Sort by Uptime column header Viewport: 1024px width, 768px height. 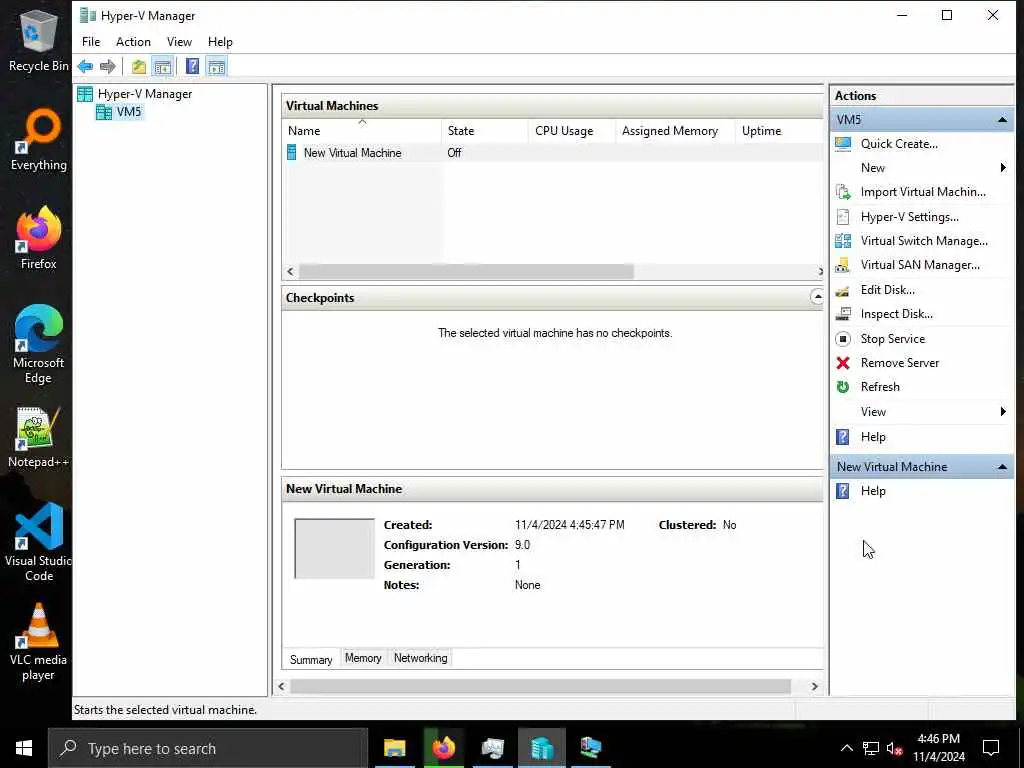[x=780, y=131]
